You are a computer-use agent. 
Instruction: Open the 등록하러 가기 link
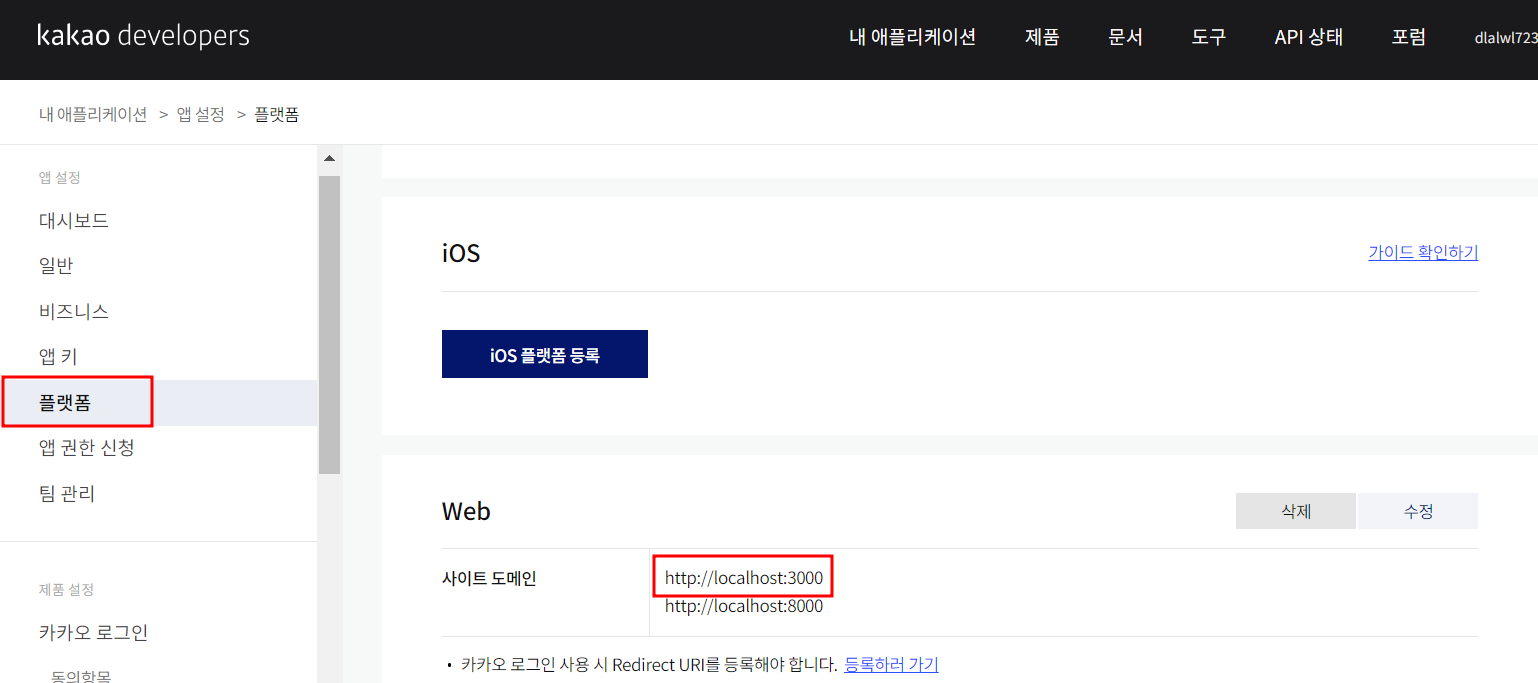(x=891, y=664)
